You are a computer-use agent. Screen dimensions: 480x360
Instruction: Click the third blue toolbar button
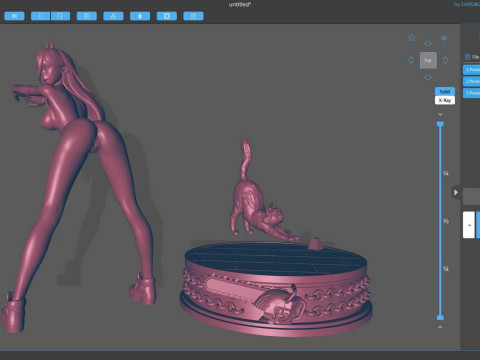coord(60,16)
